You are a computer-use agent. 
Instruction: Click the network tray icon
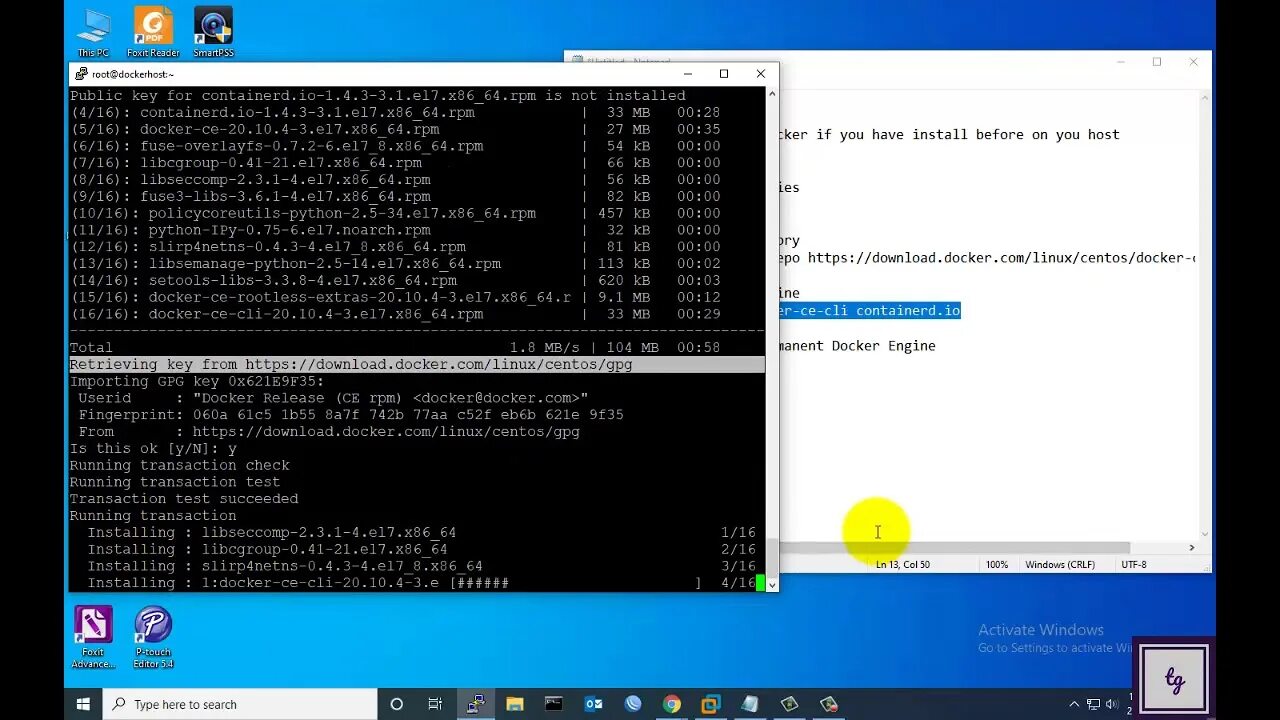pos(1093,704)
